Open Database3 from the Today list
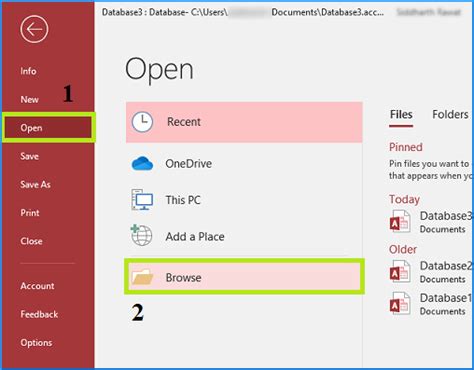Screen dimensions: 474x370 446,216
